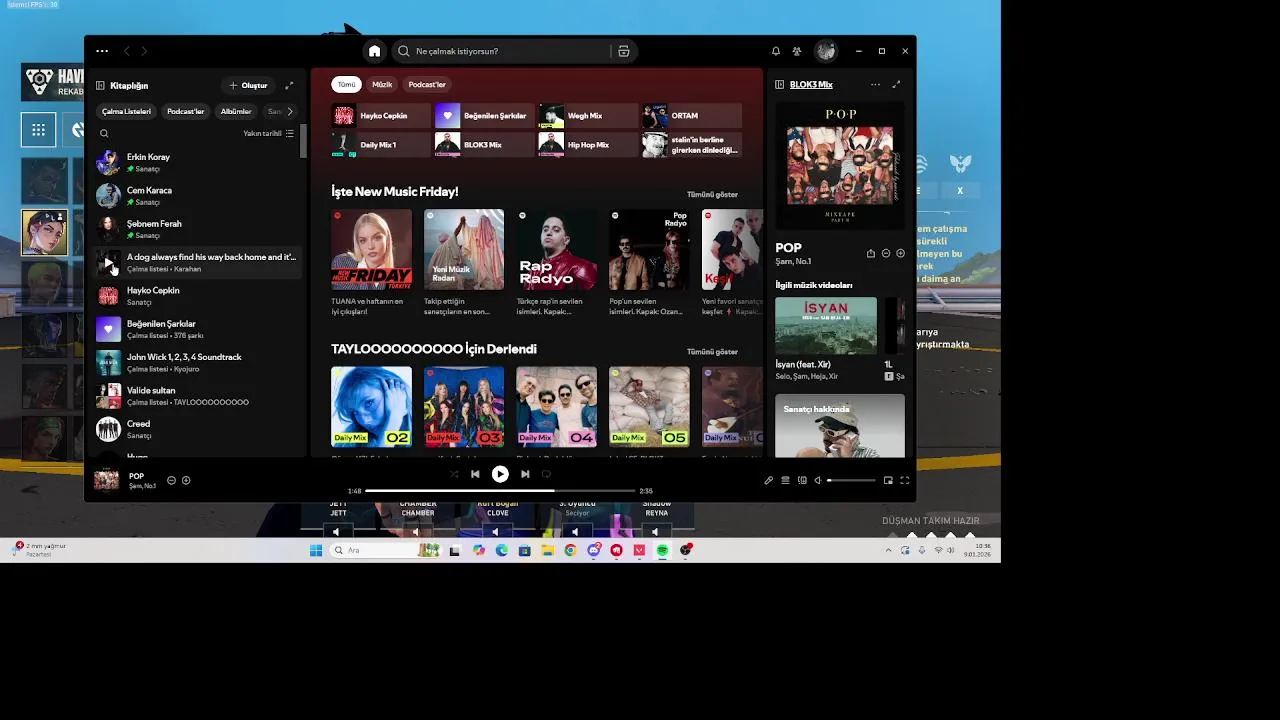
Task: Open the notifications bell in Spotify
Action: [x=776, y=51]
